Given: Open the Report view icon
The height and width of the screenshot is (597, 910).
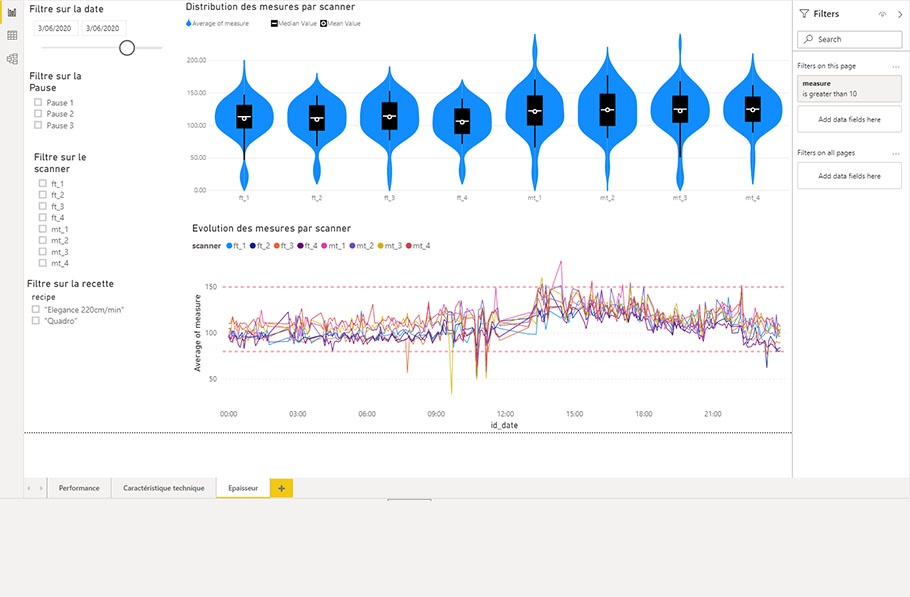Looking at the screenshot, I should pyautogui.click(x=12, y=12).
